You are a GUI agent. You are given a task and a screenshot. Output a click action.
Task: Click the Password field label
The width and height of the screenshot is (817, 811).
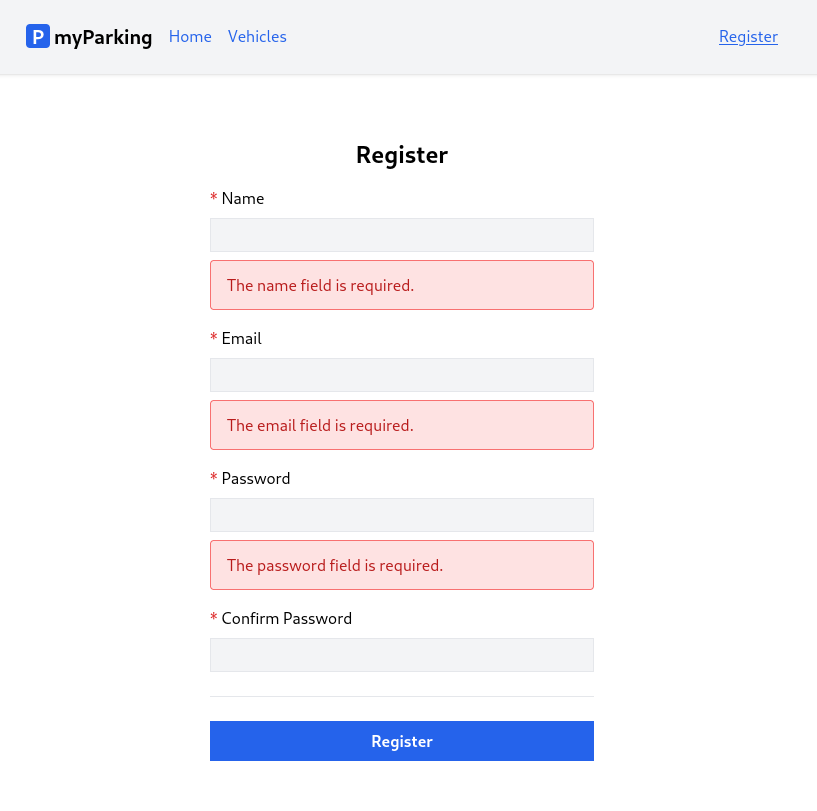point(256,478)
